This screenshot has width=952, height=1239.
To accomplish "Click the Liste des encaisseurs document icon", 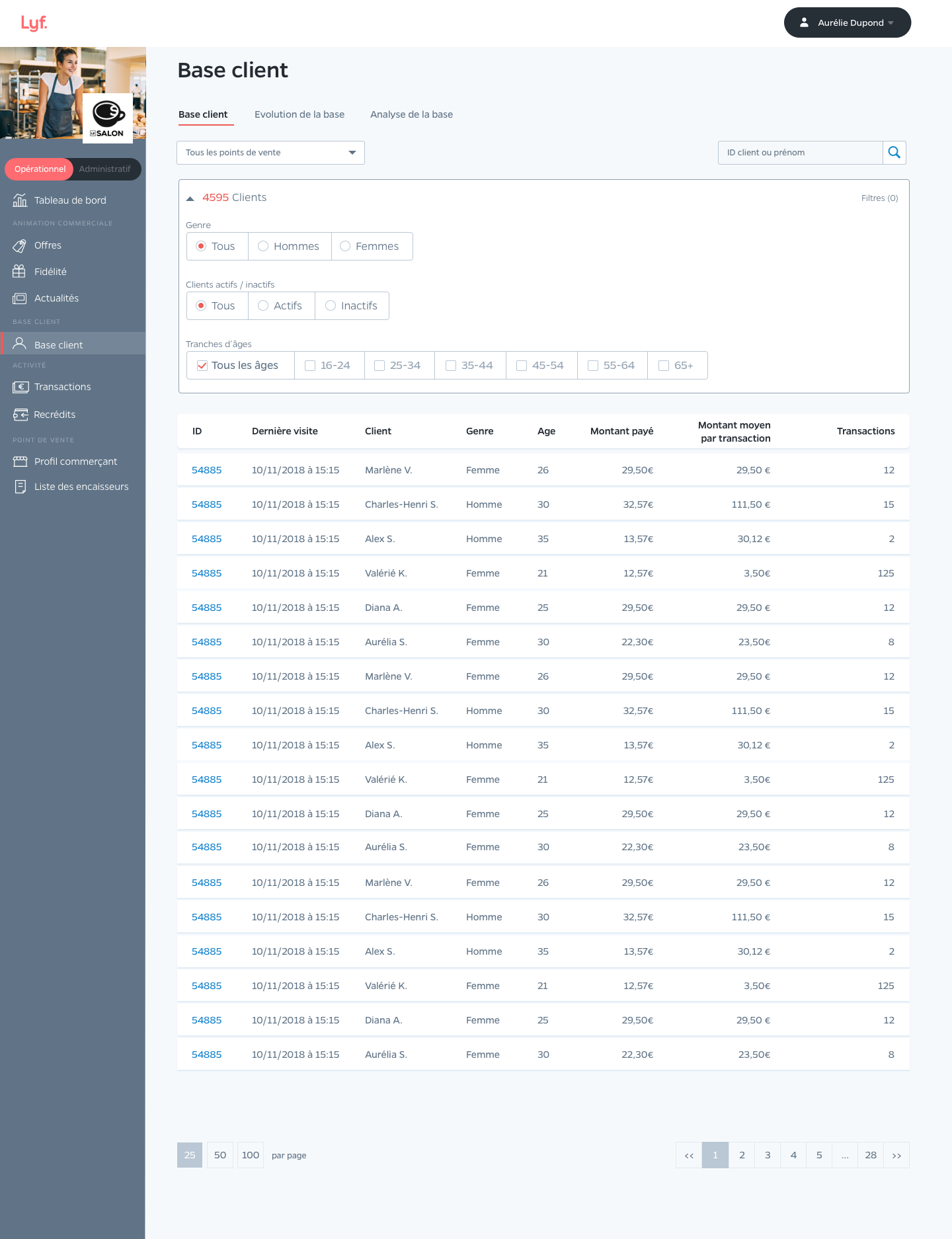I will [20, 487].
